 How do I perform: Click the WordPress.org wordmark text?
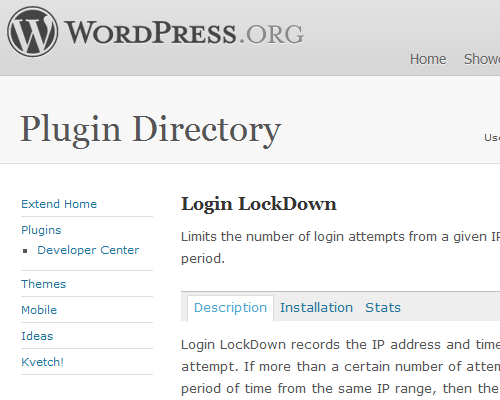pos(184,33)
